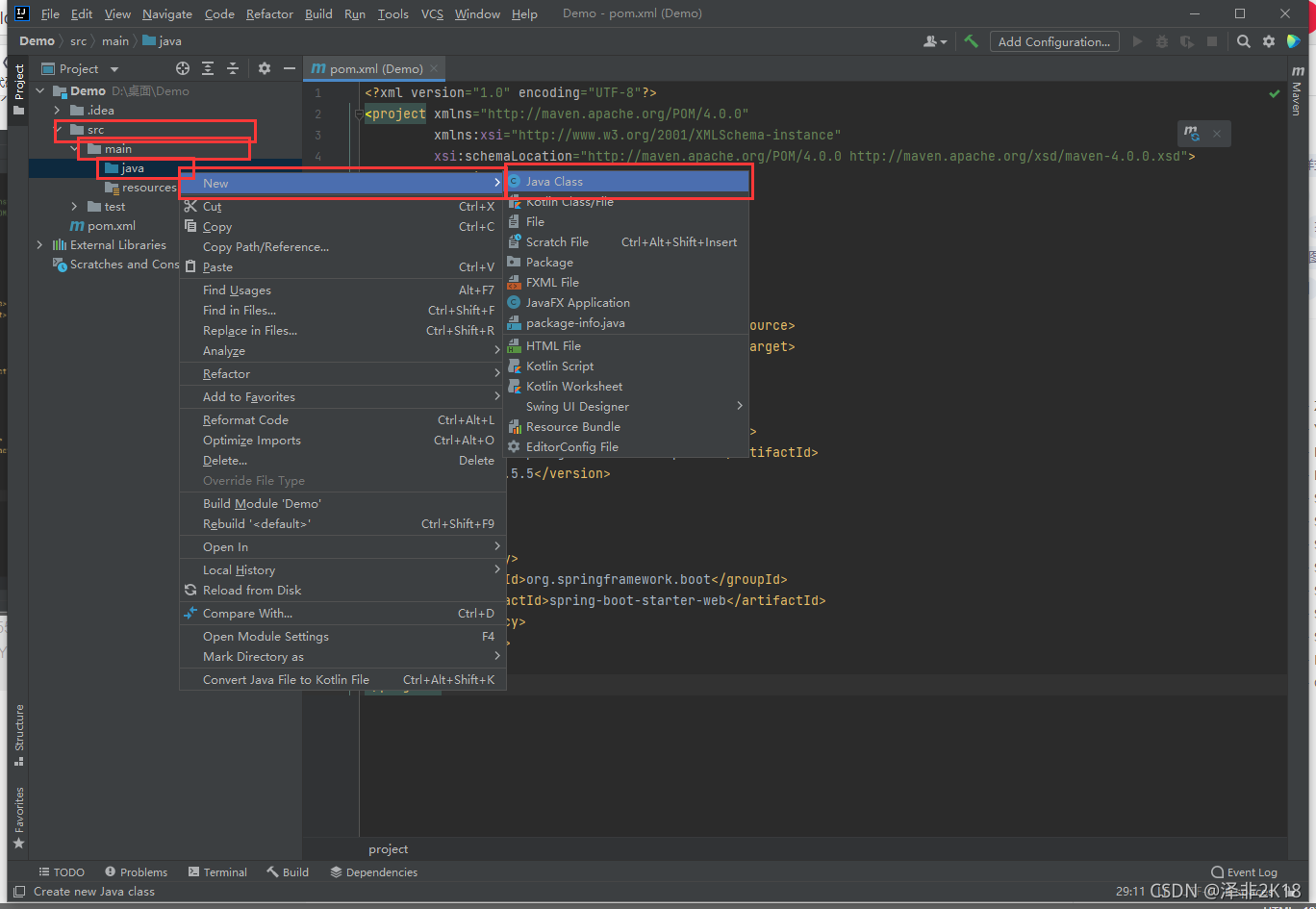Click Find Usages in context menu
Viewport: 1316px width, 909px height.
(x=342, y=290)
